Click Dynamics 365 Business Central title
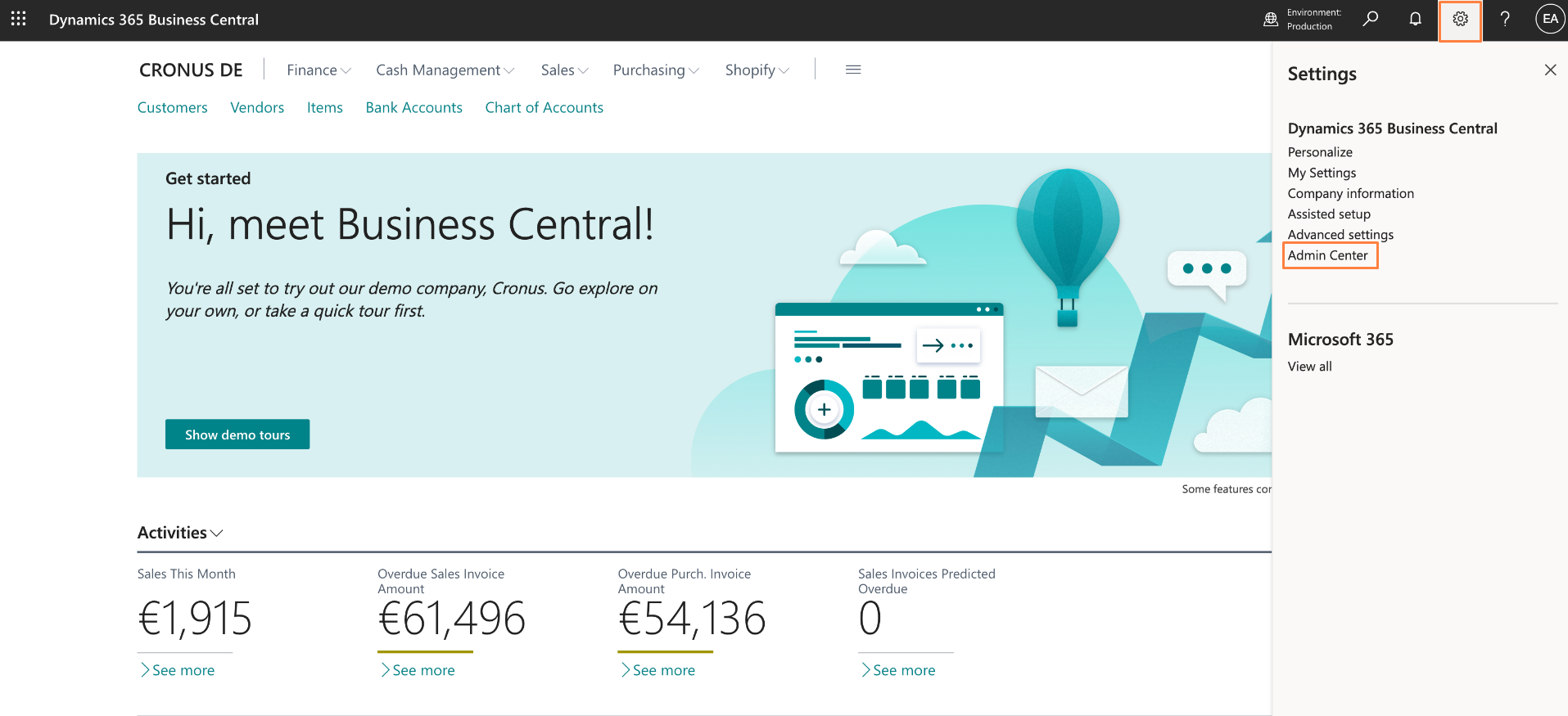This screenshot has height=716, width=1568. click(154, 20)
